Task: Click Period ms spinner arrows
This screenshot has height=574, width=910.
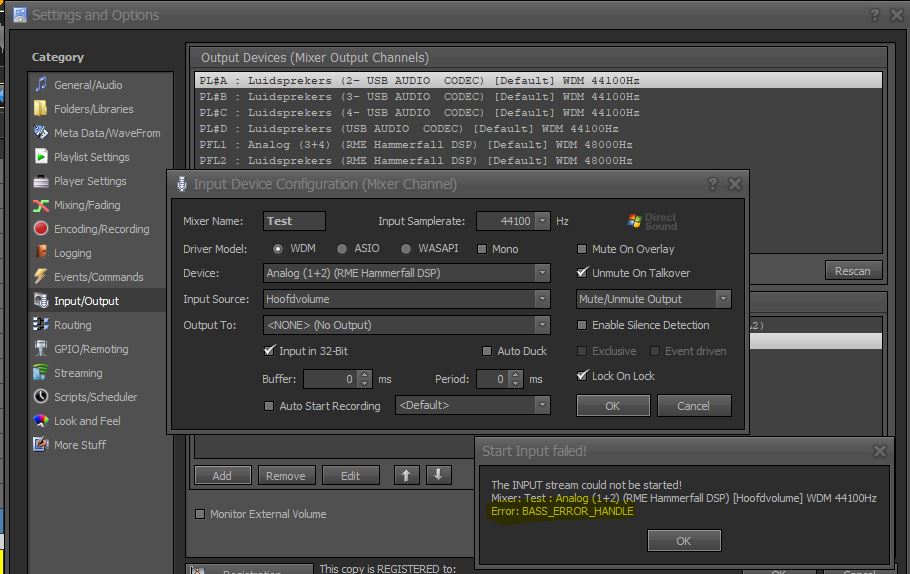Action: [515, 379]
